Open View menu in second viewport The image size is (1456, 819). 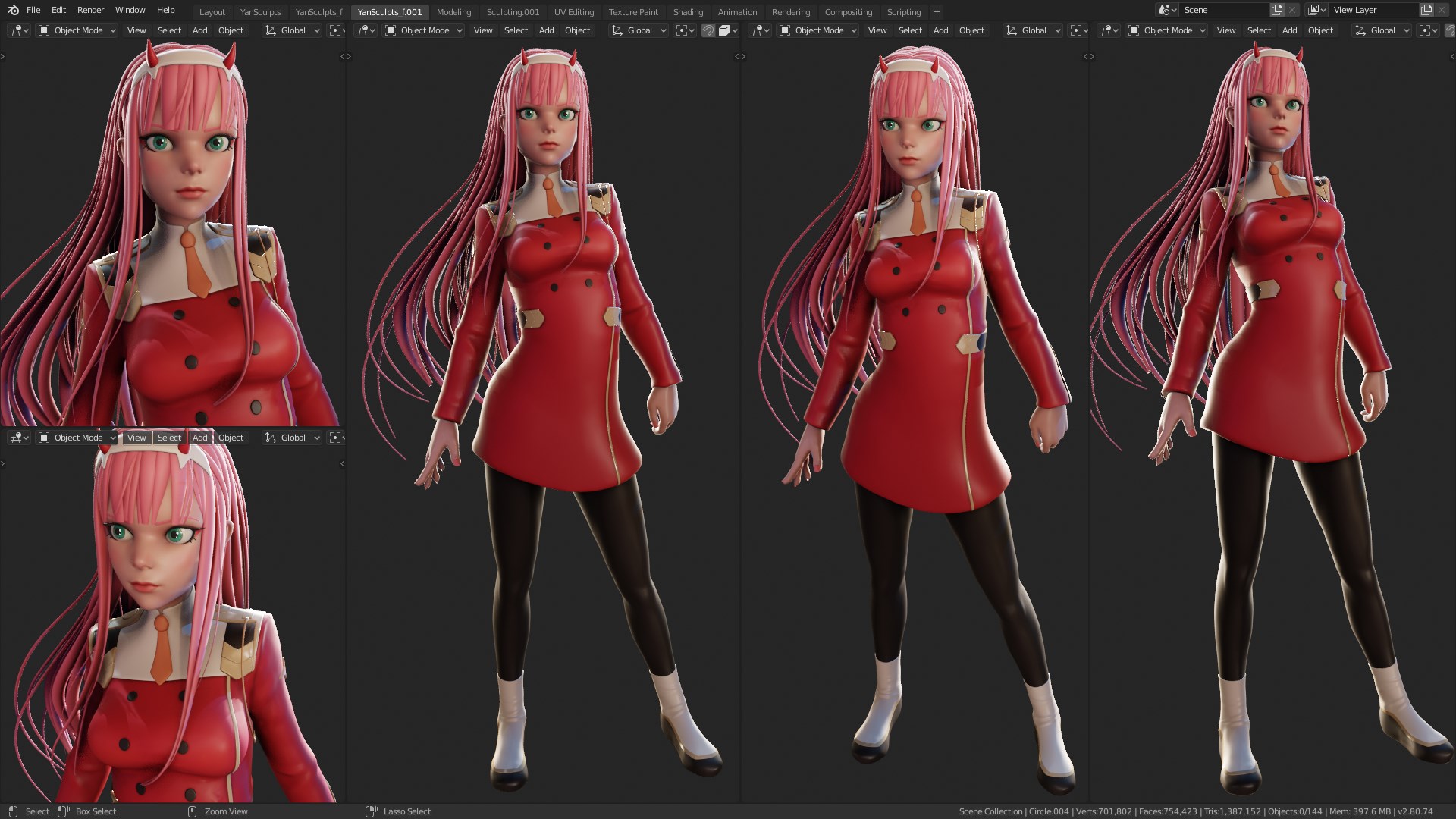[x=482, y=30]
